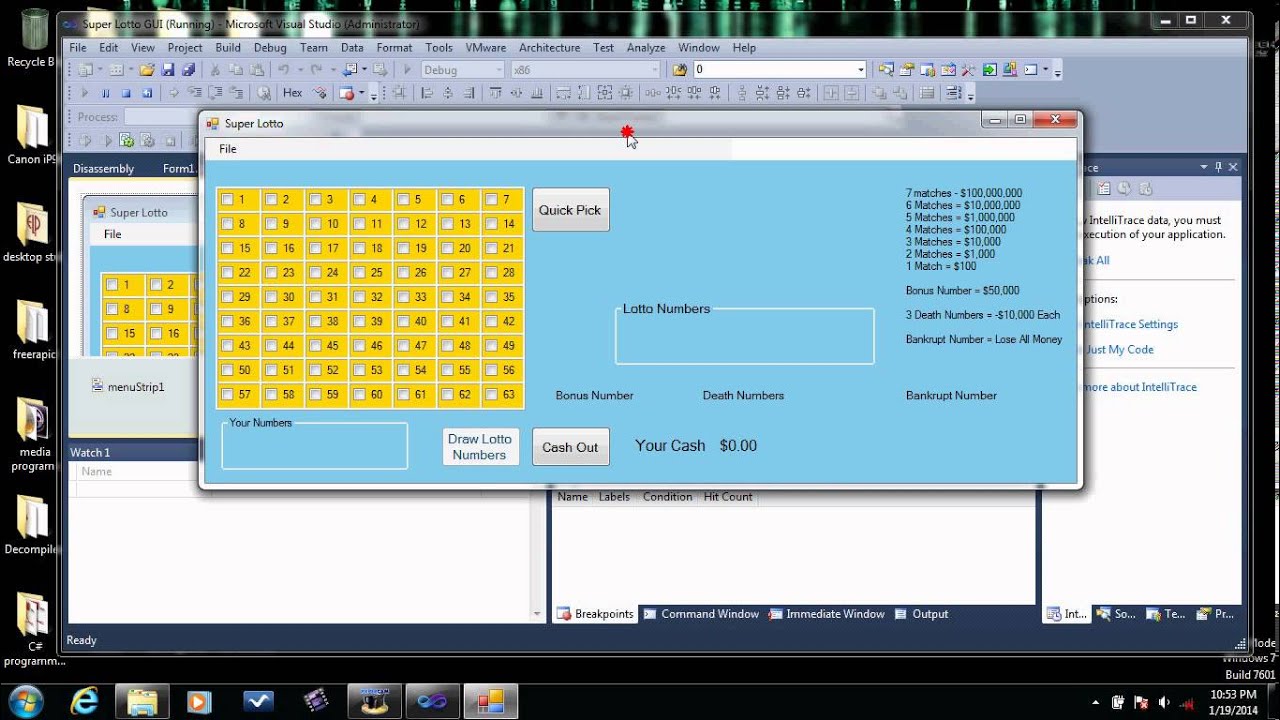The width and height of the screenshot is (1280, 720).
Task: Click the Internet Explorer taskbar icon
Action: [x=84, y=700]
